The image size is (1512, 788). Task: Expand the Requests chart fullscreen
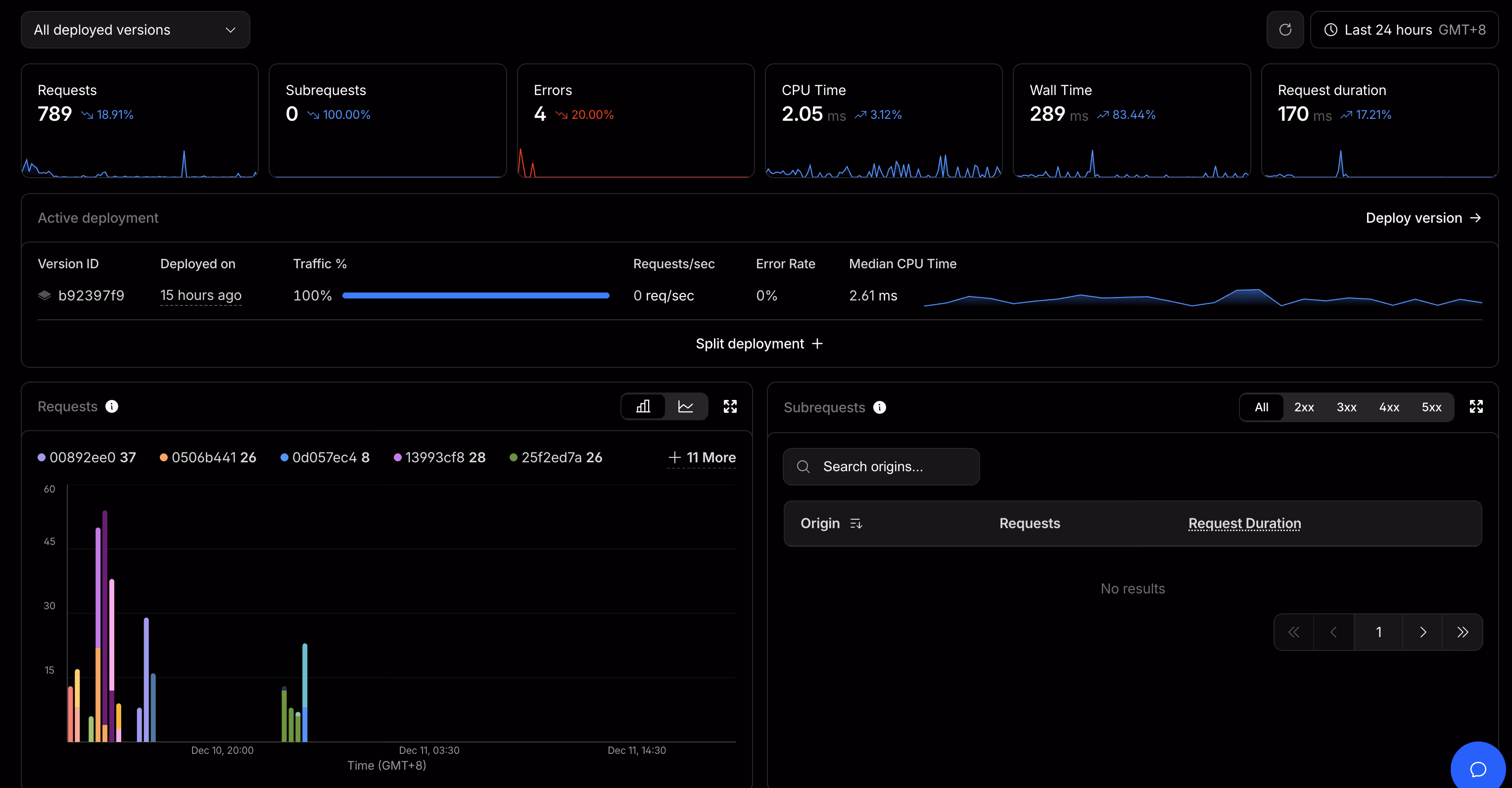pos(730,406)
